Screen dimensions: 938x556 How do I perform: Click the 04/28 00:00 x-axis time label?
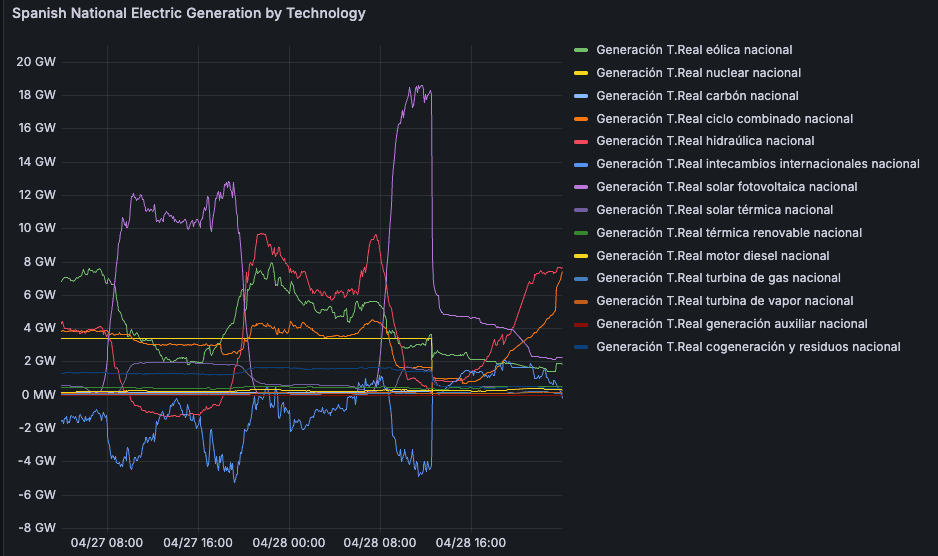coord(288,543)
